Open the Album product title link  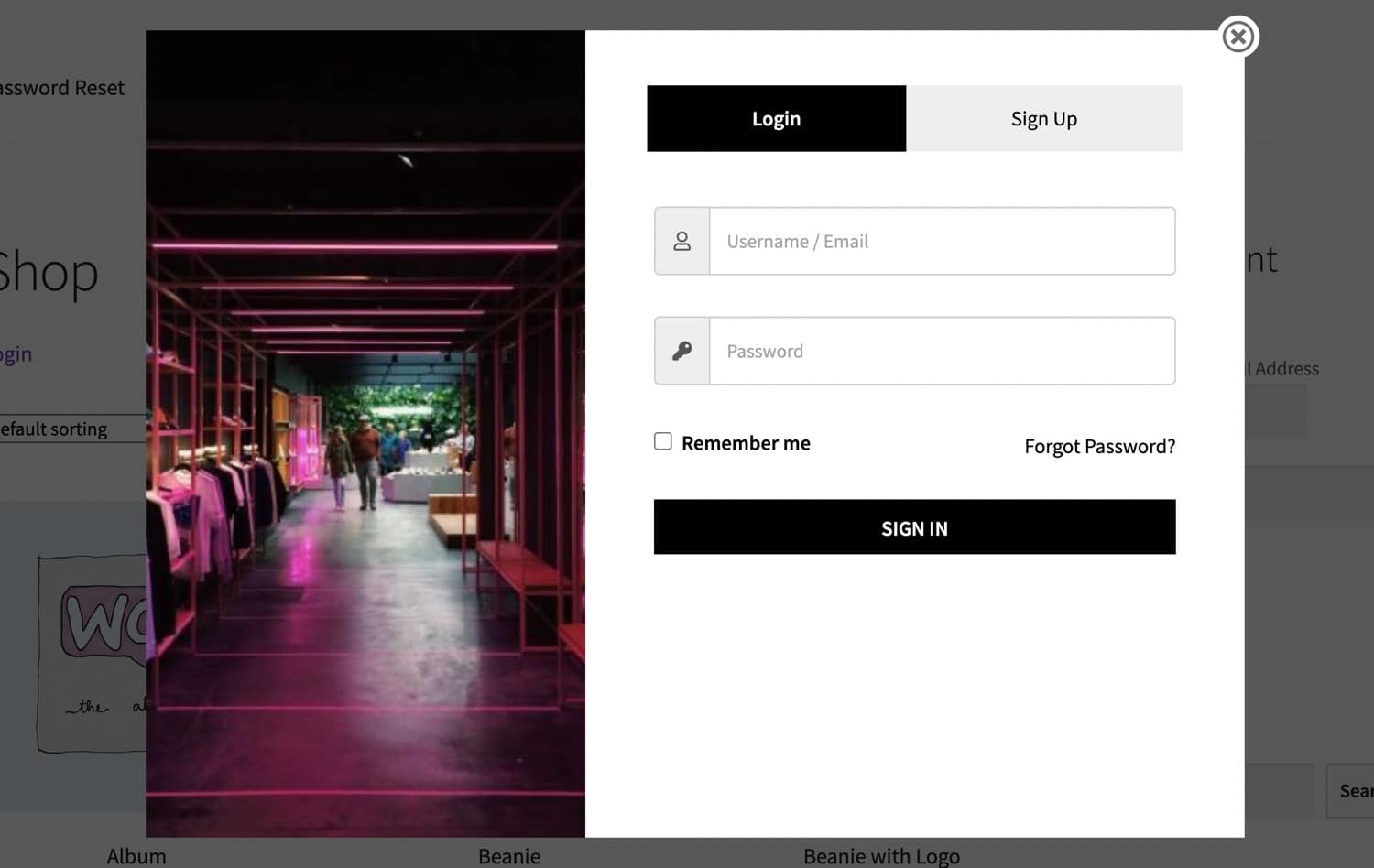pyautogui.click(x=136, y=855)
